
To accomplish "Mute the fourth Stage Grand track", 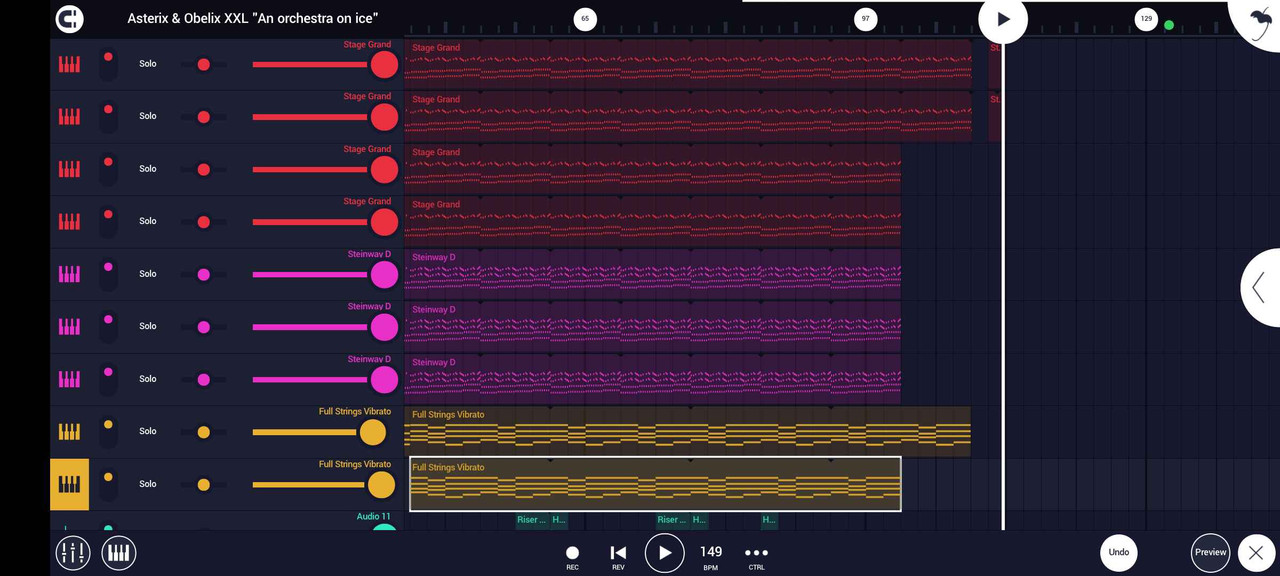I will click(x=108, y=221).
